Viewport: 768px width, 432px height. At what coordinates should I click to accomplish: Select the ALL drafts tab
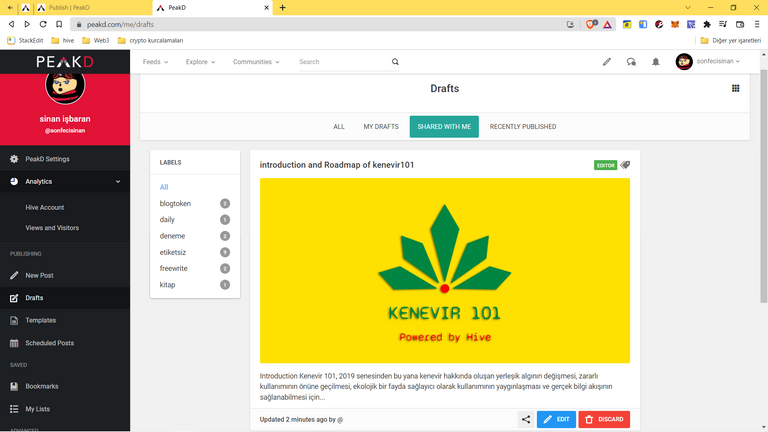click(x=339, y=127)
